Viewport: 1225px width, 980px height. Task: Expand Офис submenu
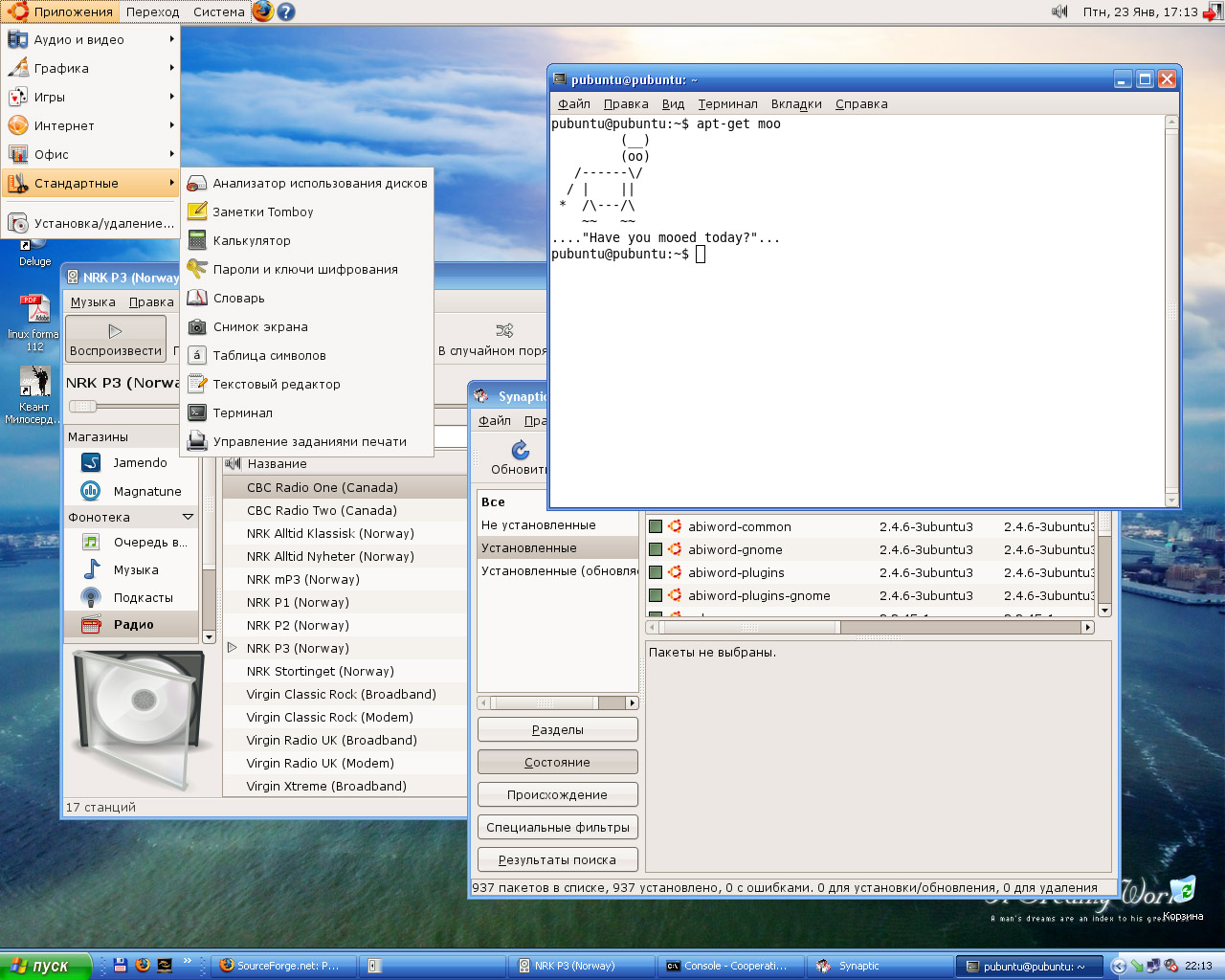[x=90, y=154]
